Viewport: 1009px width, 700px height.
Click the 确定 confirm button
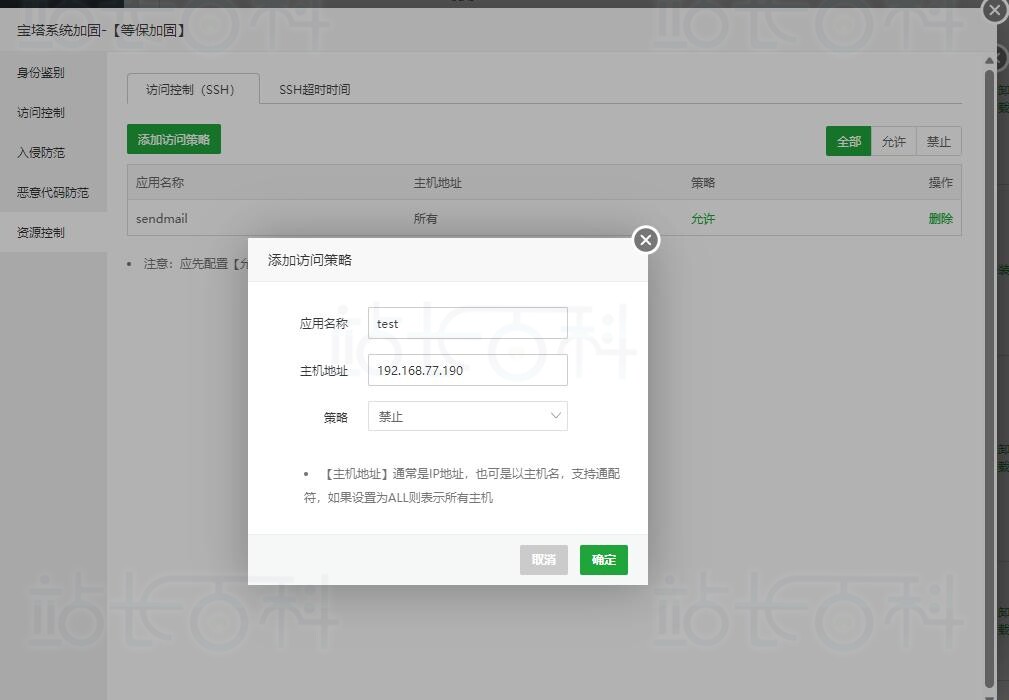click(603, 560)
